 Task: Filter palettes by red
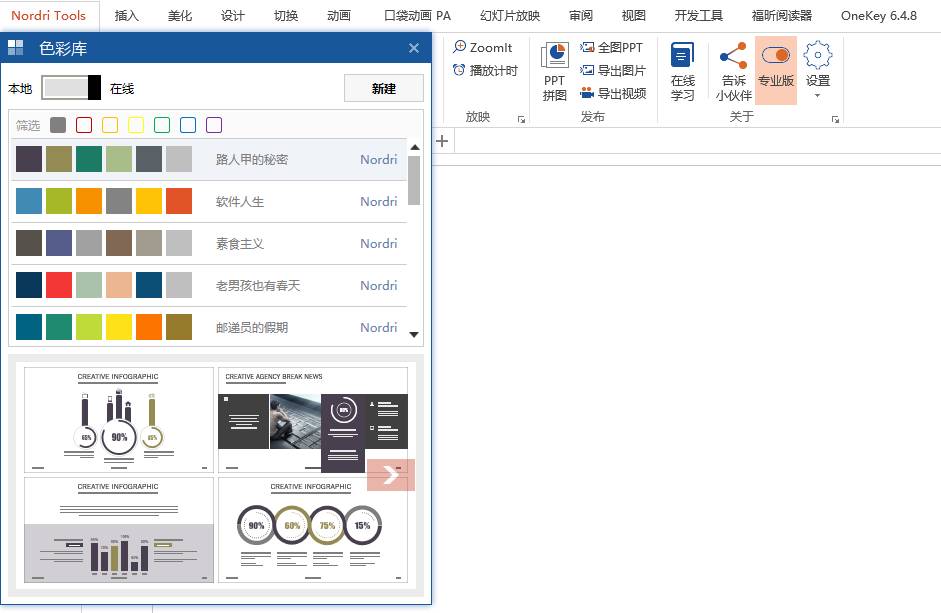(84, 125)
